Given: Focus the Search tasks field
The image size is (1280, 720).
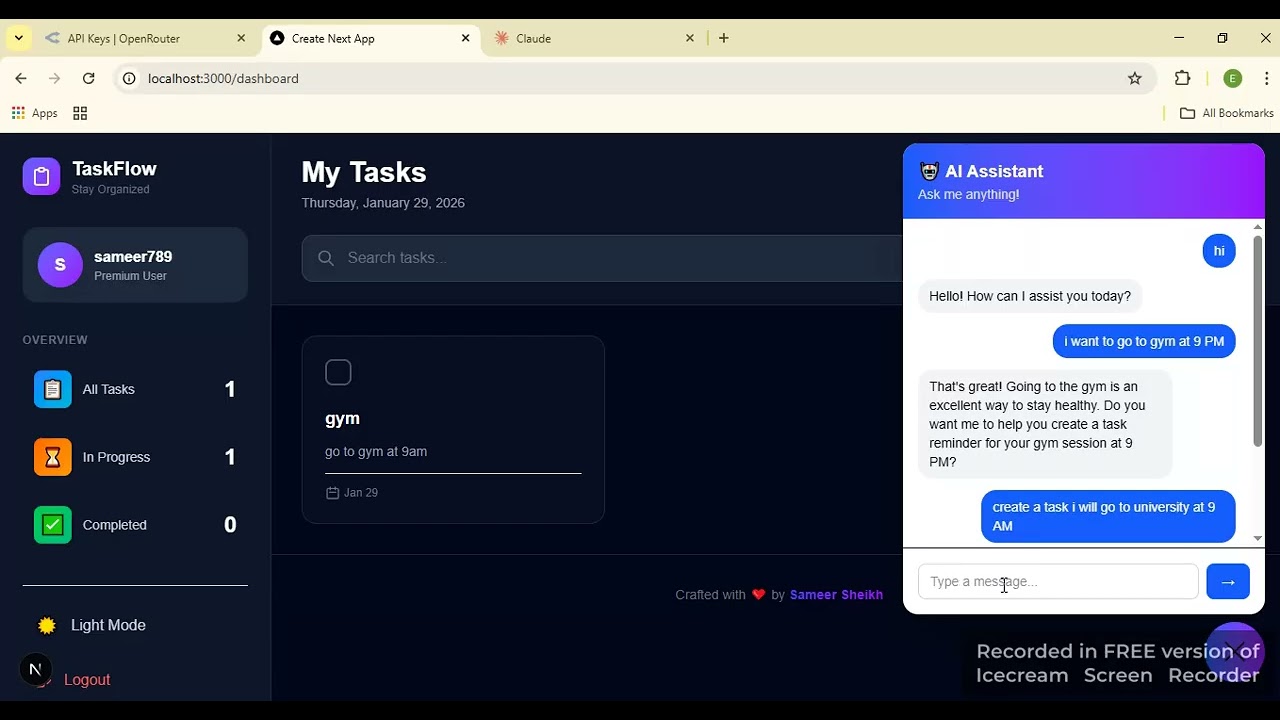Looking at the screenshot, I should coord(603,258).
